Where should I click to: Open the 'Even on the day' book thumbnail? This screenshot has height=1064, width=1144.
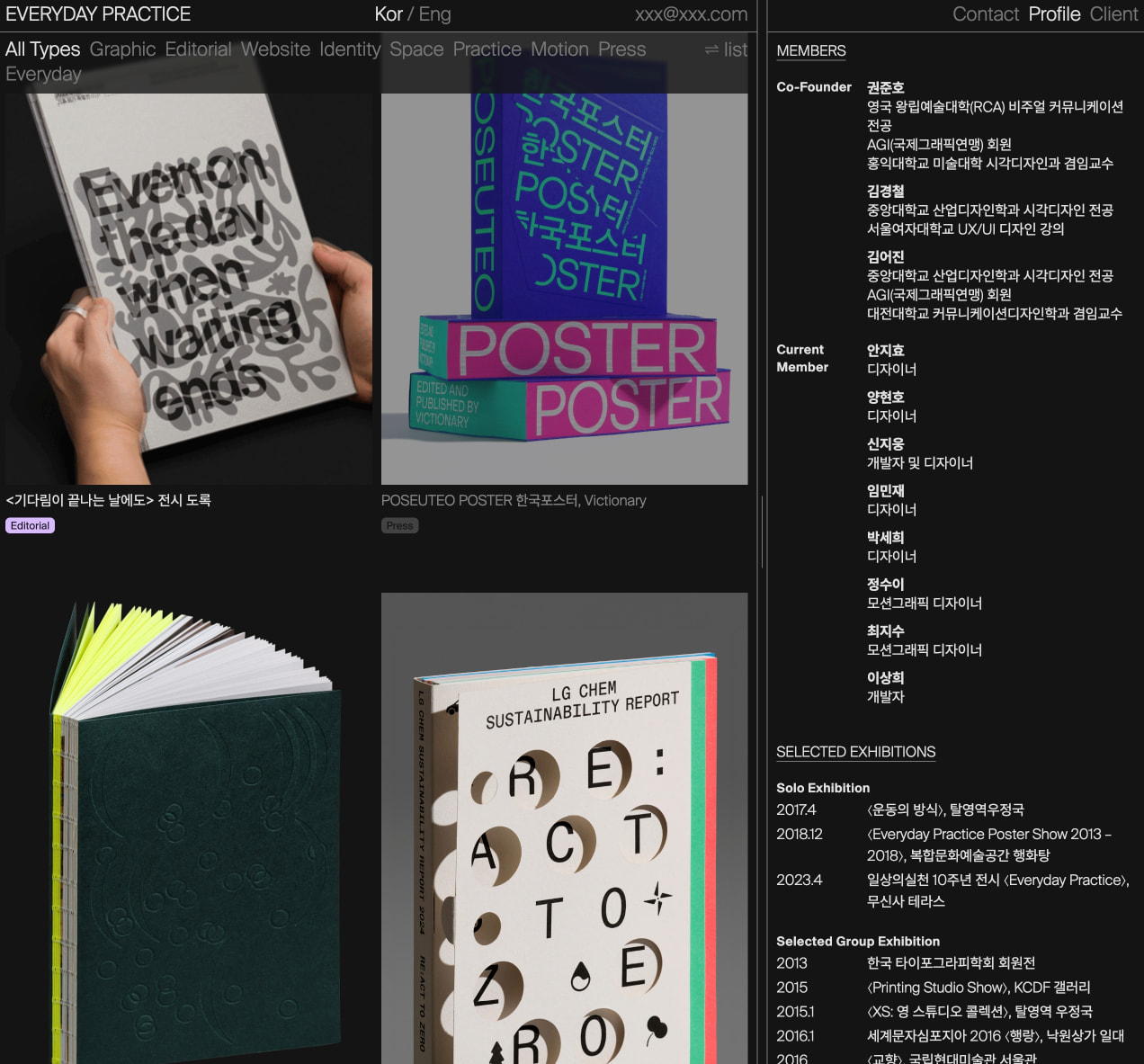point(189,289)
